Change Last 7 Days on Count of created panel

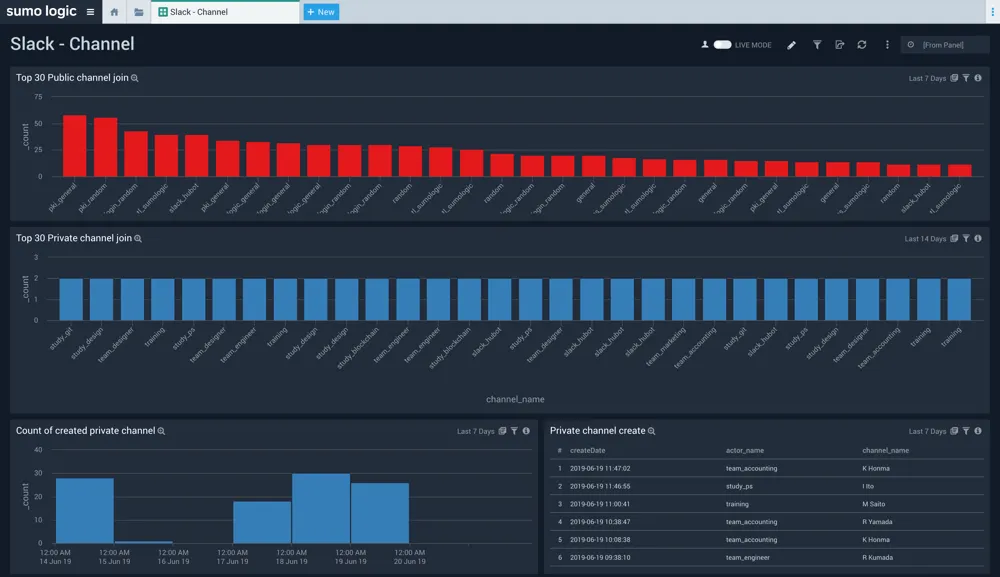tap(476, 432)
